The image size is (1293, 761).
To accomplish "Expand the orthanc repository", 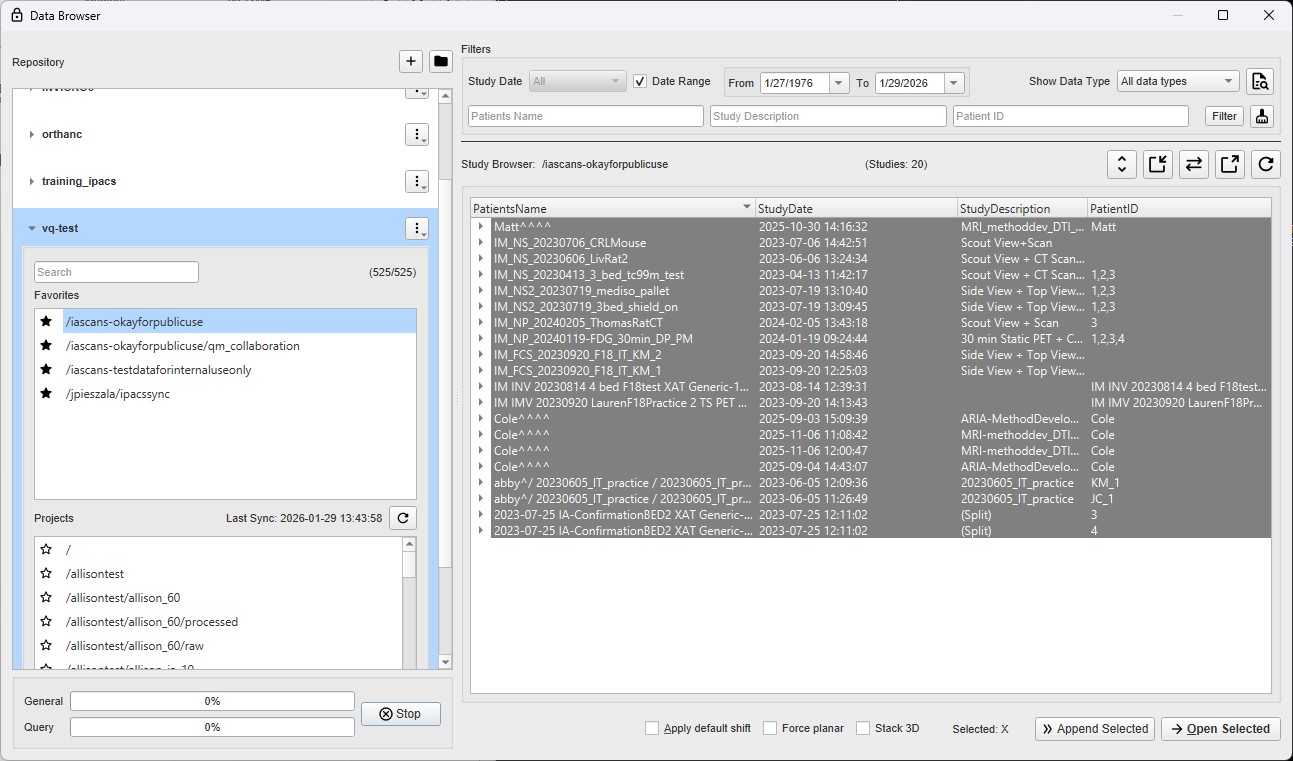I will pyautogui.click(x=32, y=135).
